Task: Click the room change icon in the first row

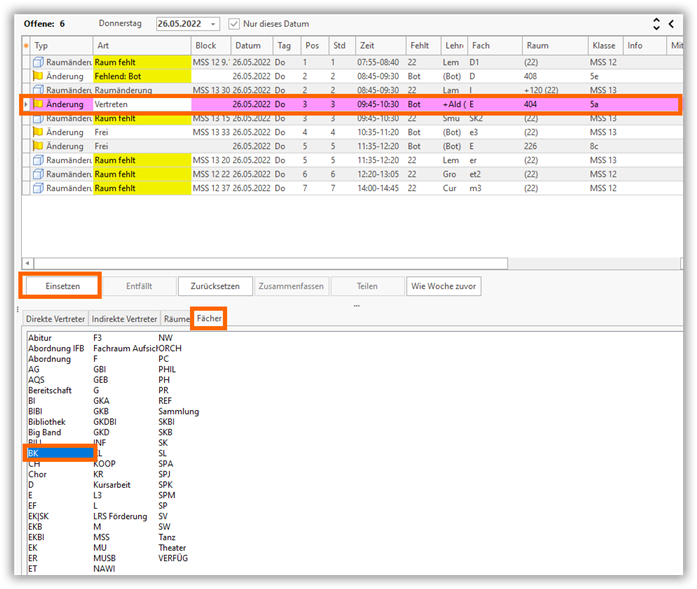Action: 39,62
